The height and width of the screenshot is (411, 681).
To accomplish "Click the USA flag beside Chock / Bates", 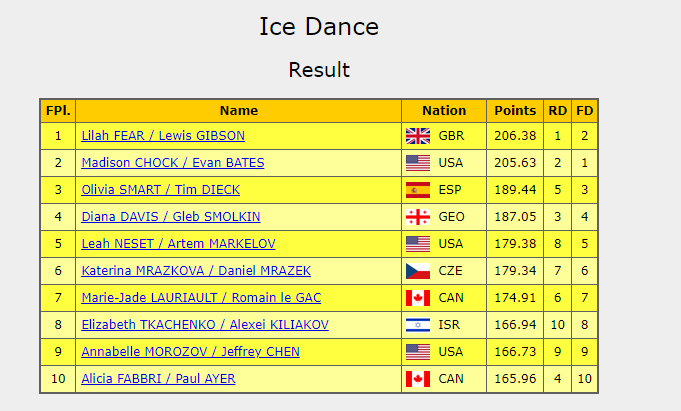I will [417, 163].
